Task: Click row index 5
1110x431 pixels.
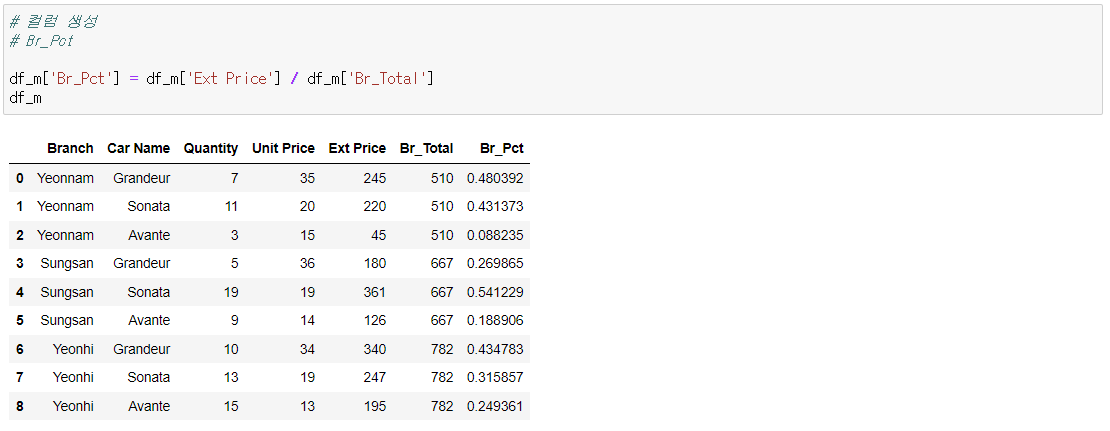Action: [20, 321]
